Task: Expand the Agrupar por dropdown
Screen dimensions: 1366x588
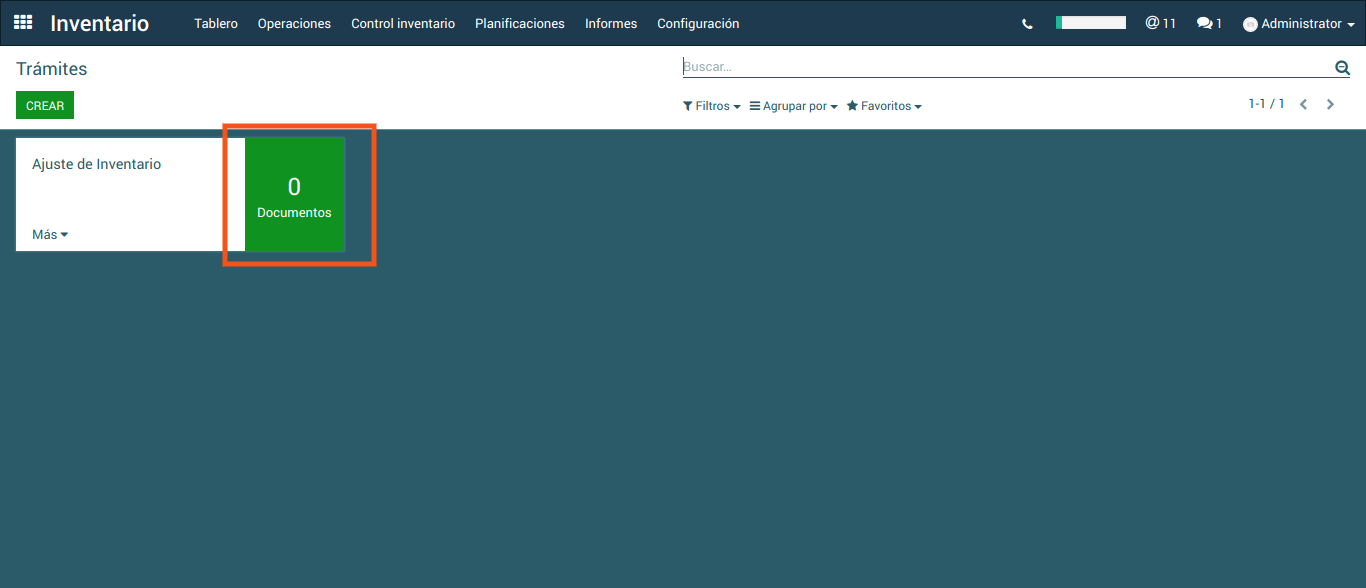Action: point(793,106)
